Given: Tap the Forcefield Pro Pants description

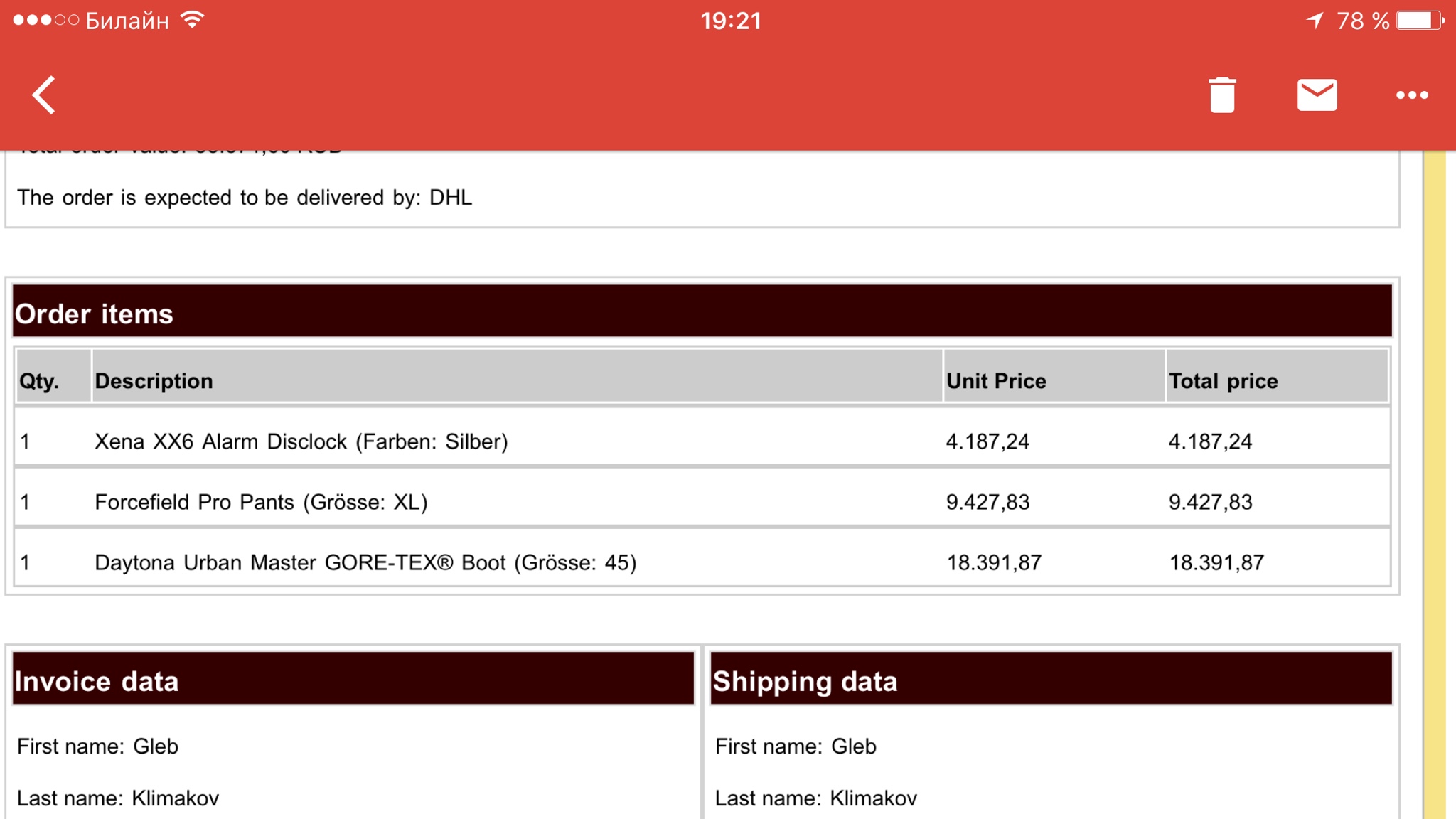Looking at the screenshot, I should [261, 502].
